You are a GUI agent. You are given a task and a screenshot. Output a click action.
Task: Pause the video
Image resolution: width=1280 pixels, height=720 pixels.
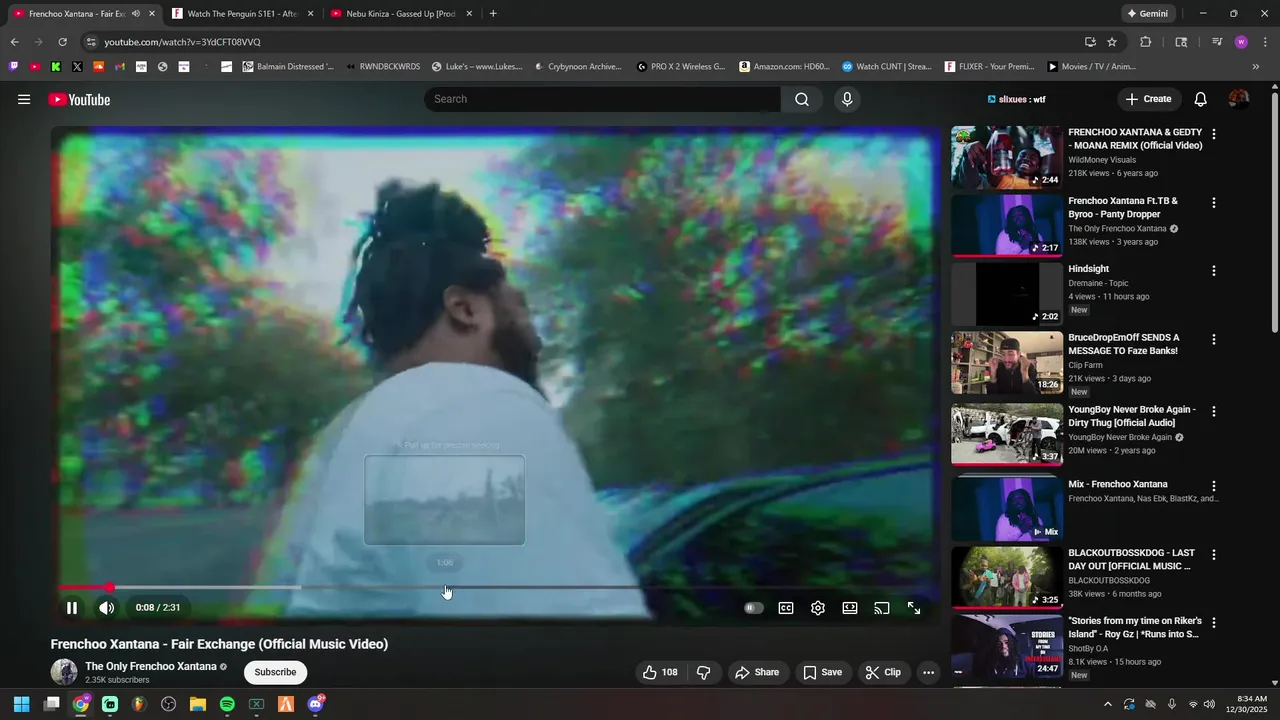[x=72, y=608]
